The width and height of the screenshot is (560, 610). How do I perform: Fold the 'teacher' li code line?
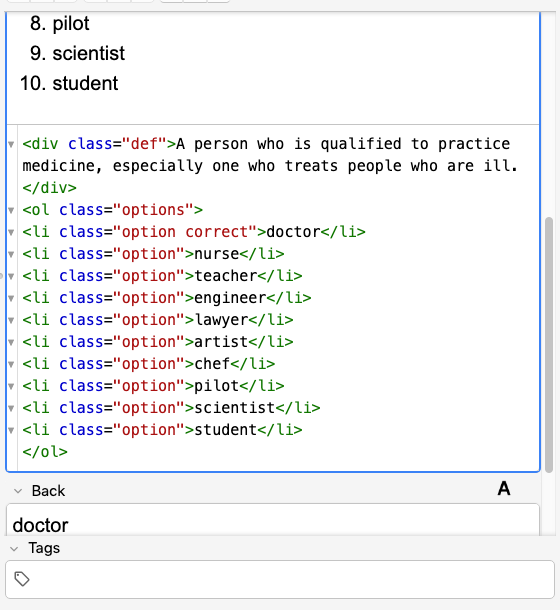click(x=11, y=277)
